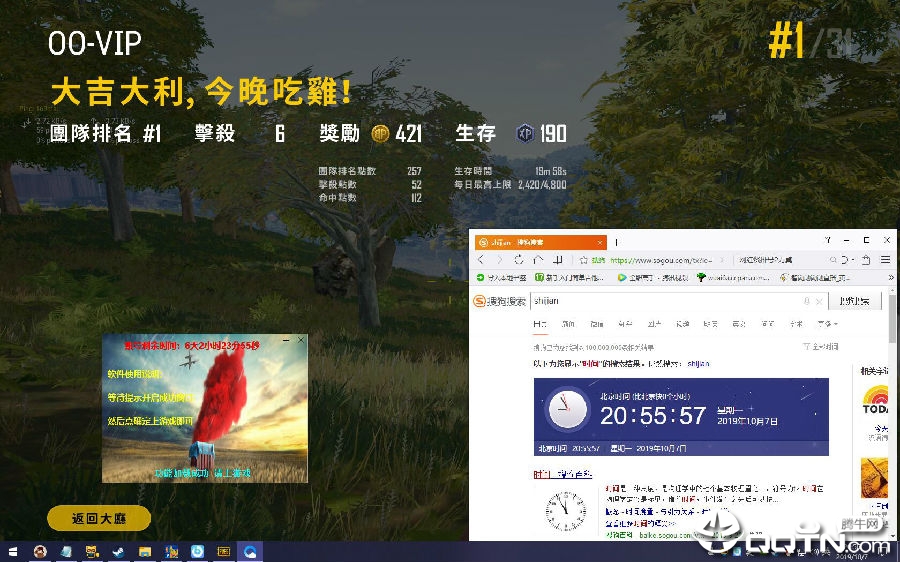
Task: Minimize the cheat tool popup window
Action: 286,340
